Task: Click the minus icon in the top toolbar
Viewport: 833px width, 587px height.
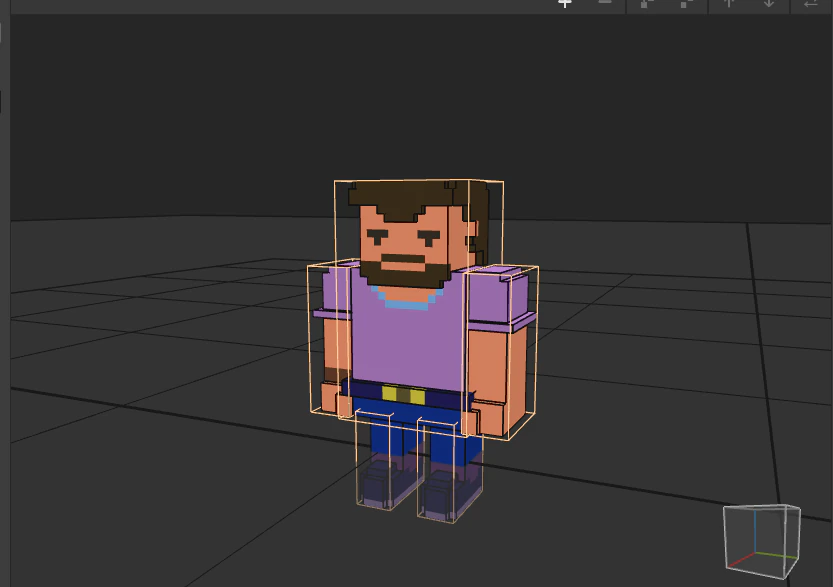Action: tap(605, 4)
